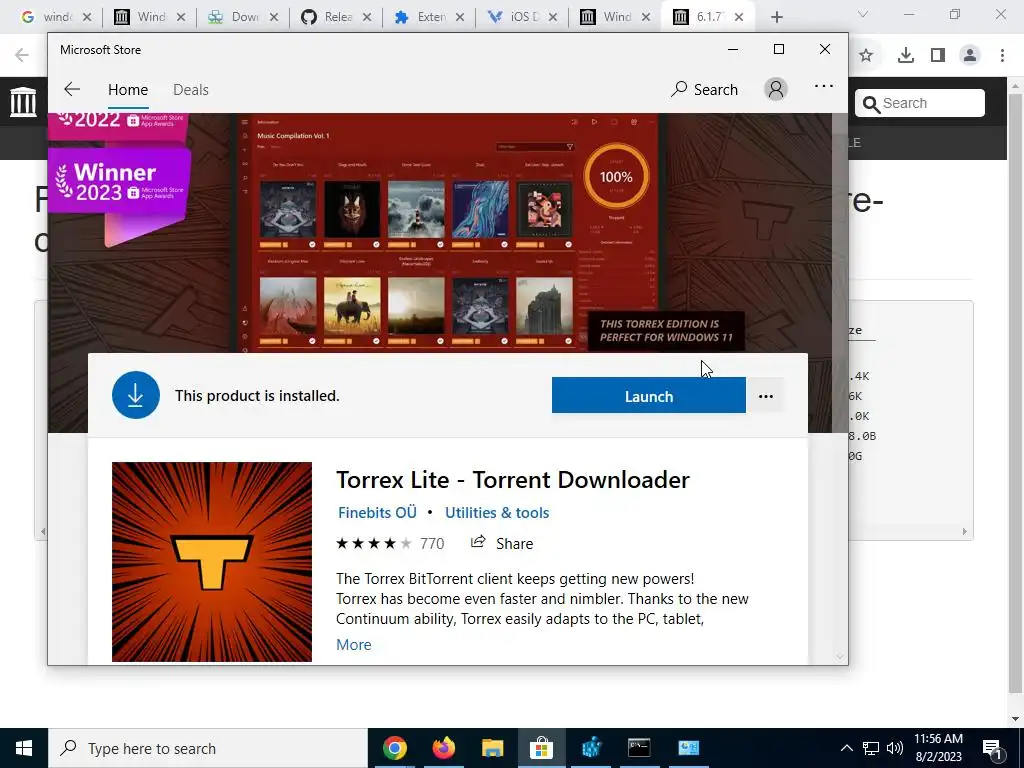1024x768 pixels.
Task: Click the Winner 2023 award badge
Action: [x=120, y=181]
